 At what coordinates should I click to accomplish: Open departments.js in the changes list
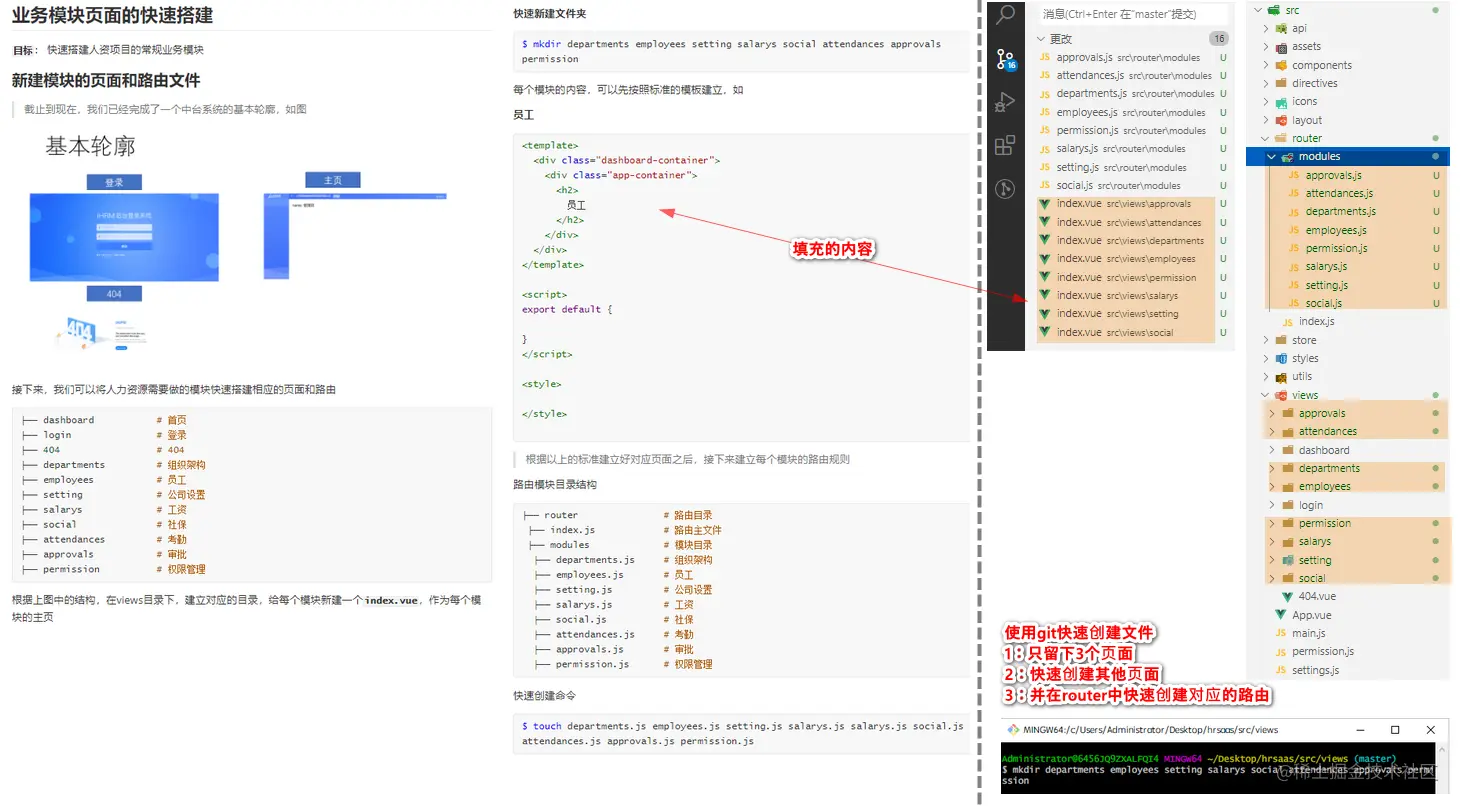point(1133,93)
